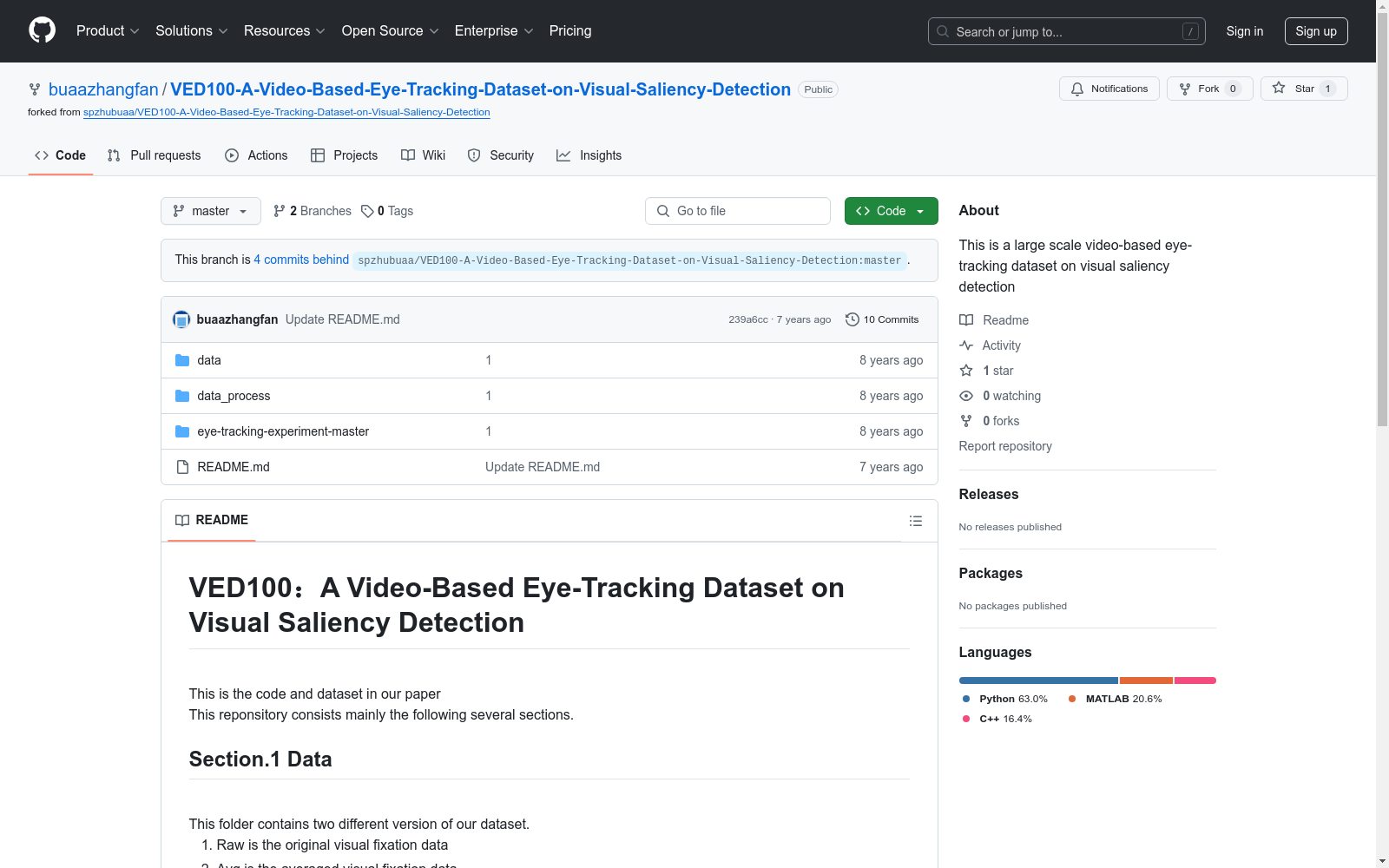Focus the Go to file input
The image size is (1389, 868).
tap(738, 211)
